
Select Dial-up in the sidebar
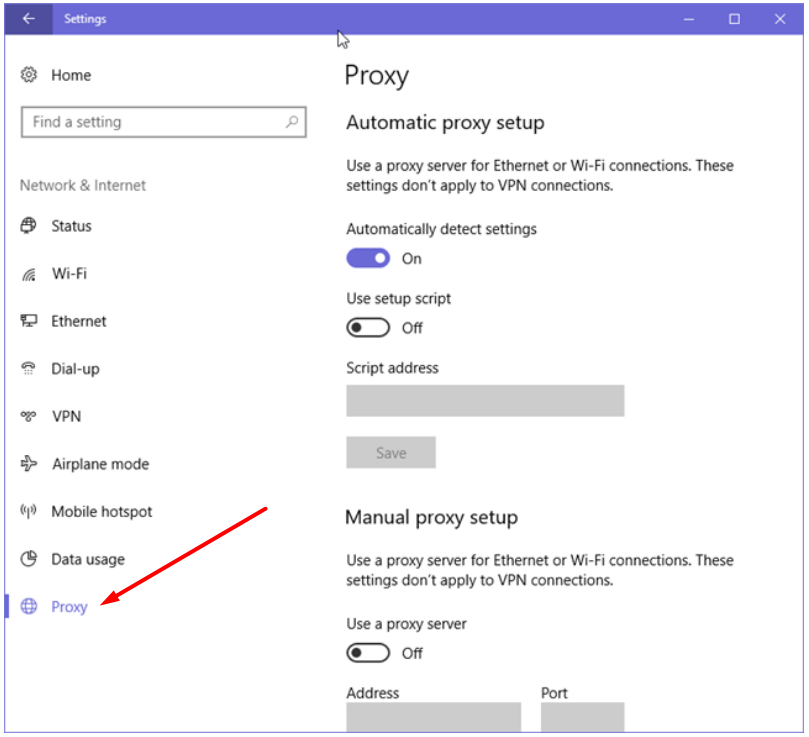(75, 369)
